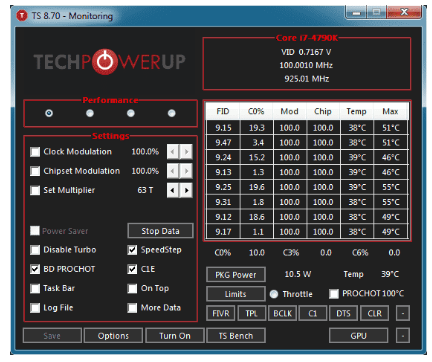Open PKG Power details
The image size is (432, 362).
236,275
